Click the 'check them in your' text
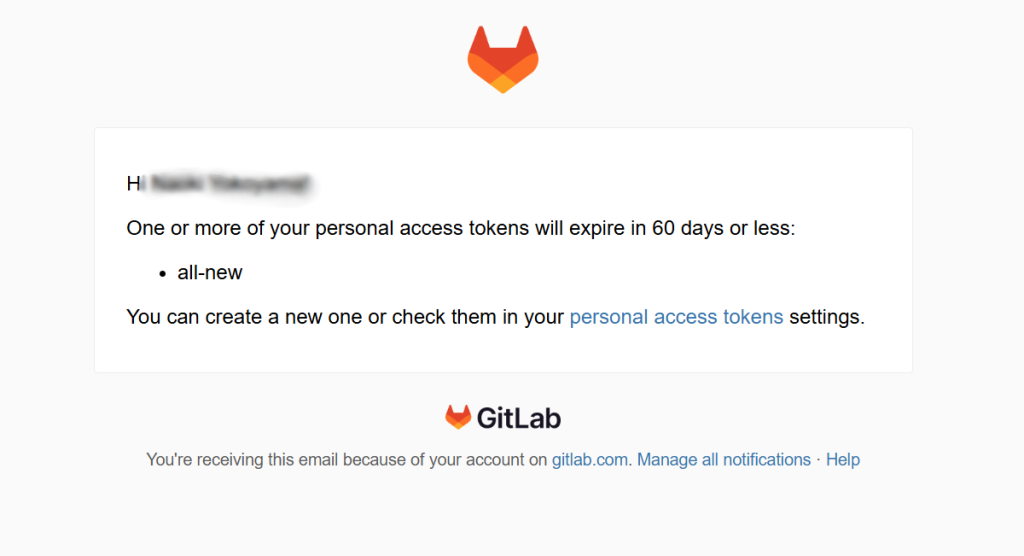 coord(477,317)
